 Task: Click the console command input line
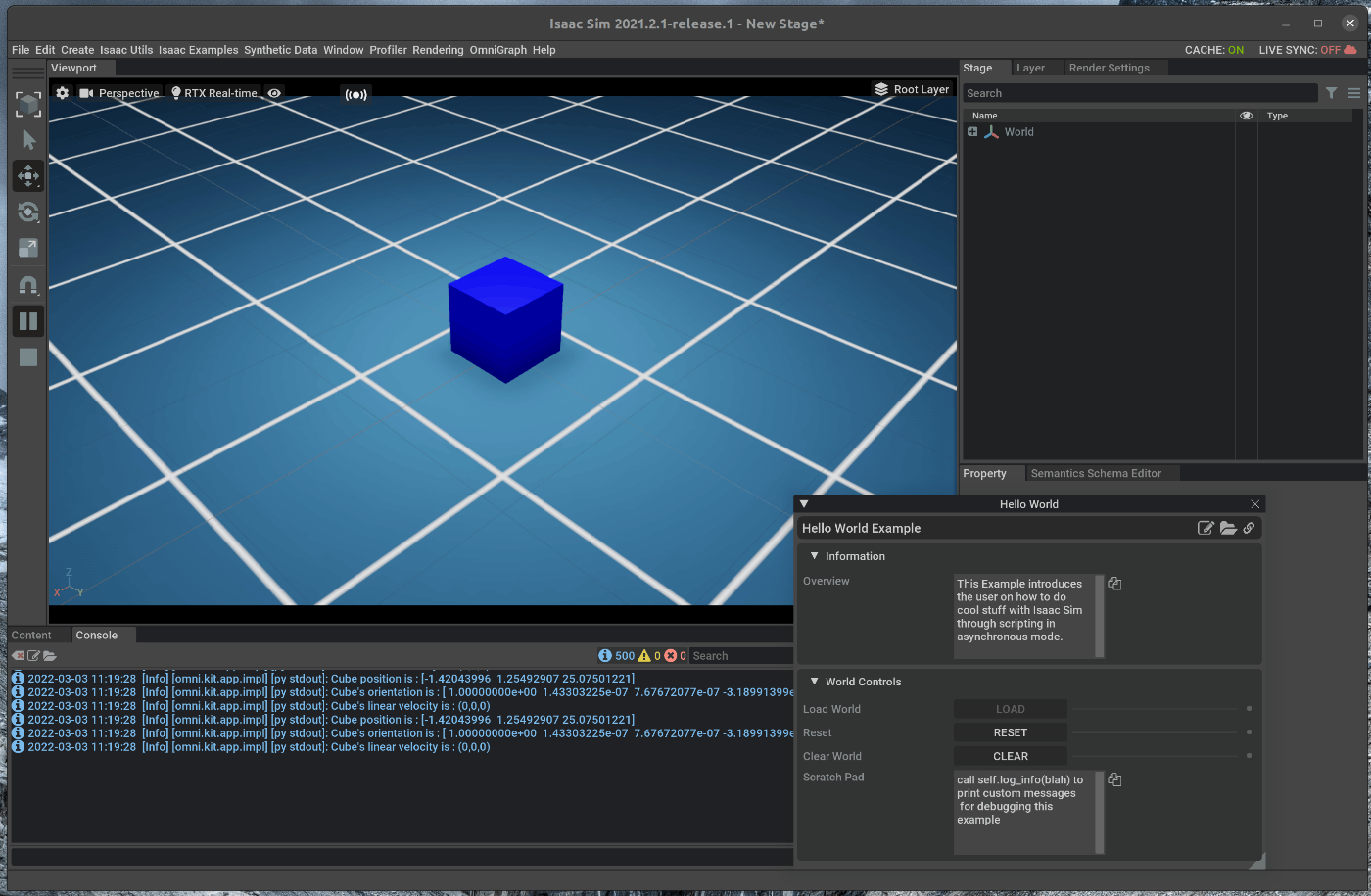[402, 857]
